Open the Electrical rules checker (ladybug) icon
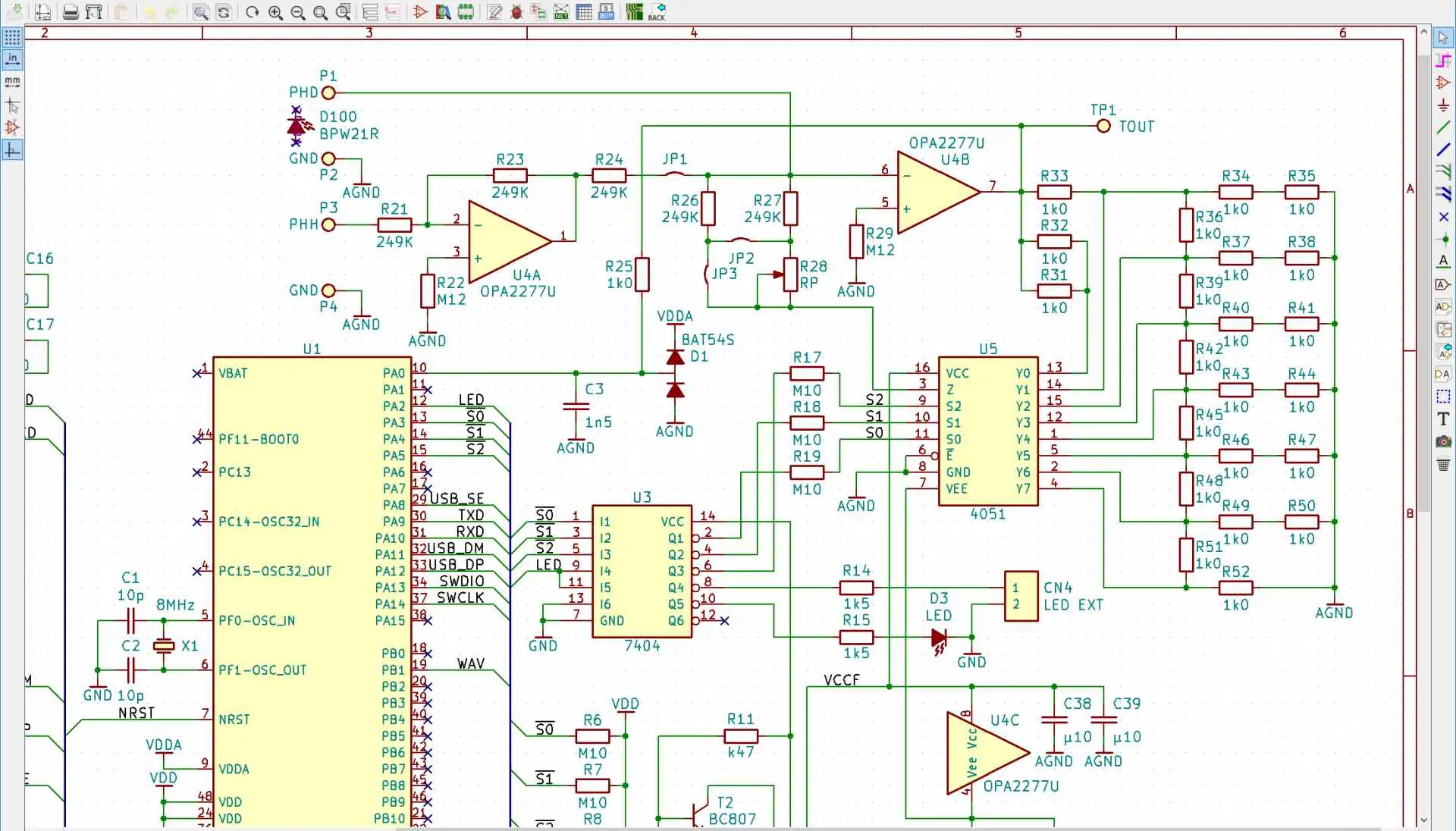The width and height of the screenshot is (1456, 831). [x=516, y=12]
